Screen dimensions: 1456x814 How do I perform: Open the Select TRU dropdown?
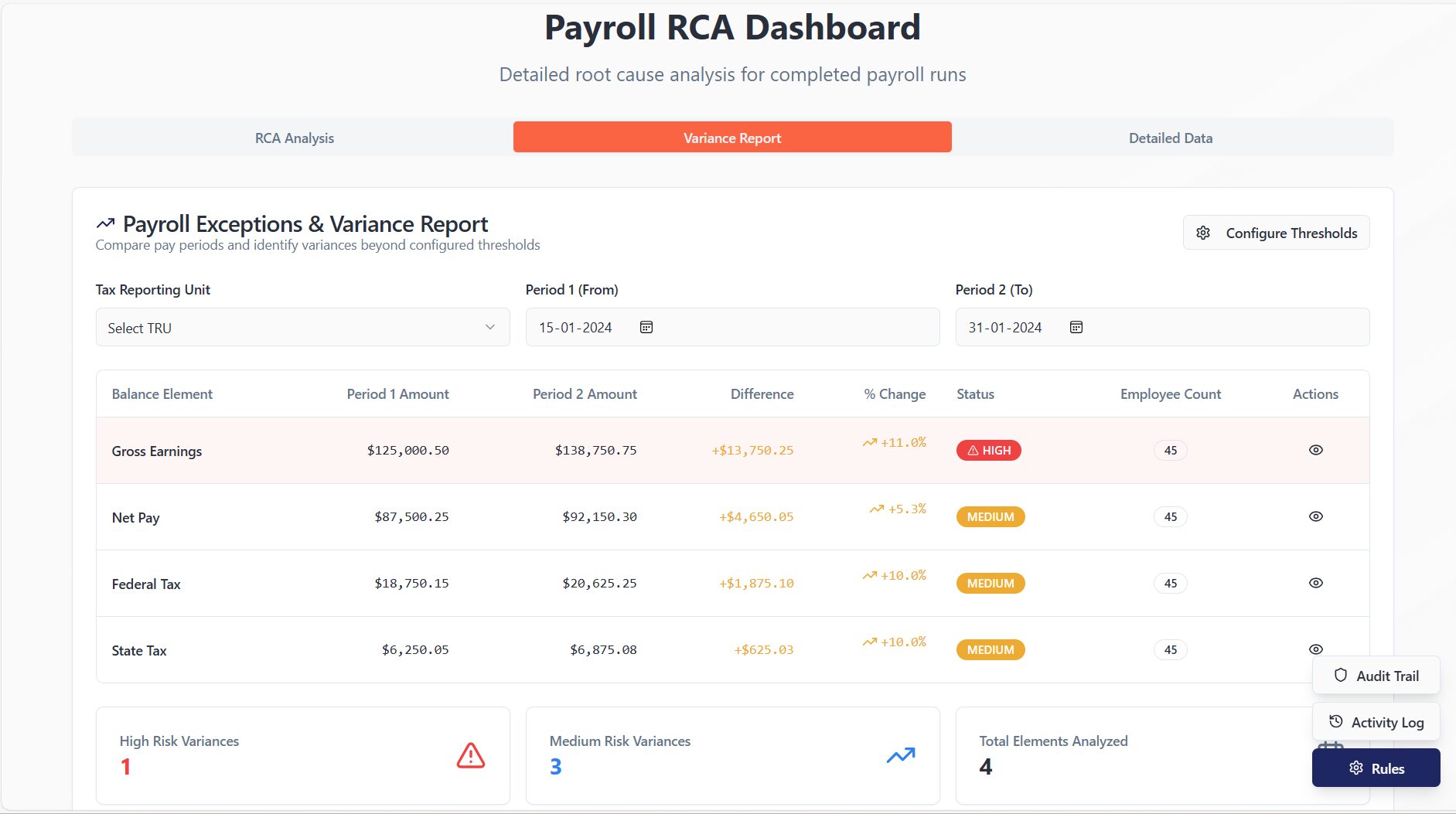[302, 328]
